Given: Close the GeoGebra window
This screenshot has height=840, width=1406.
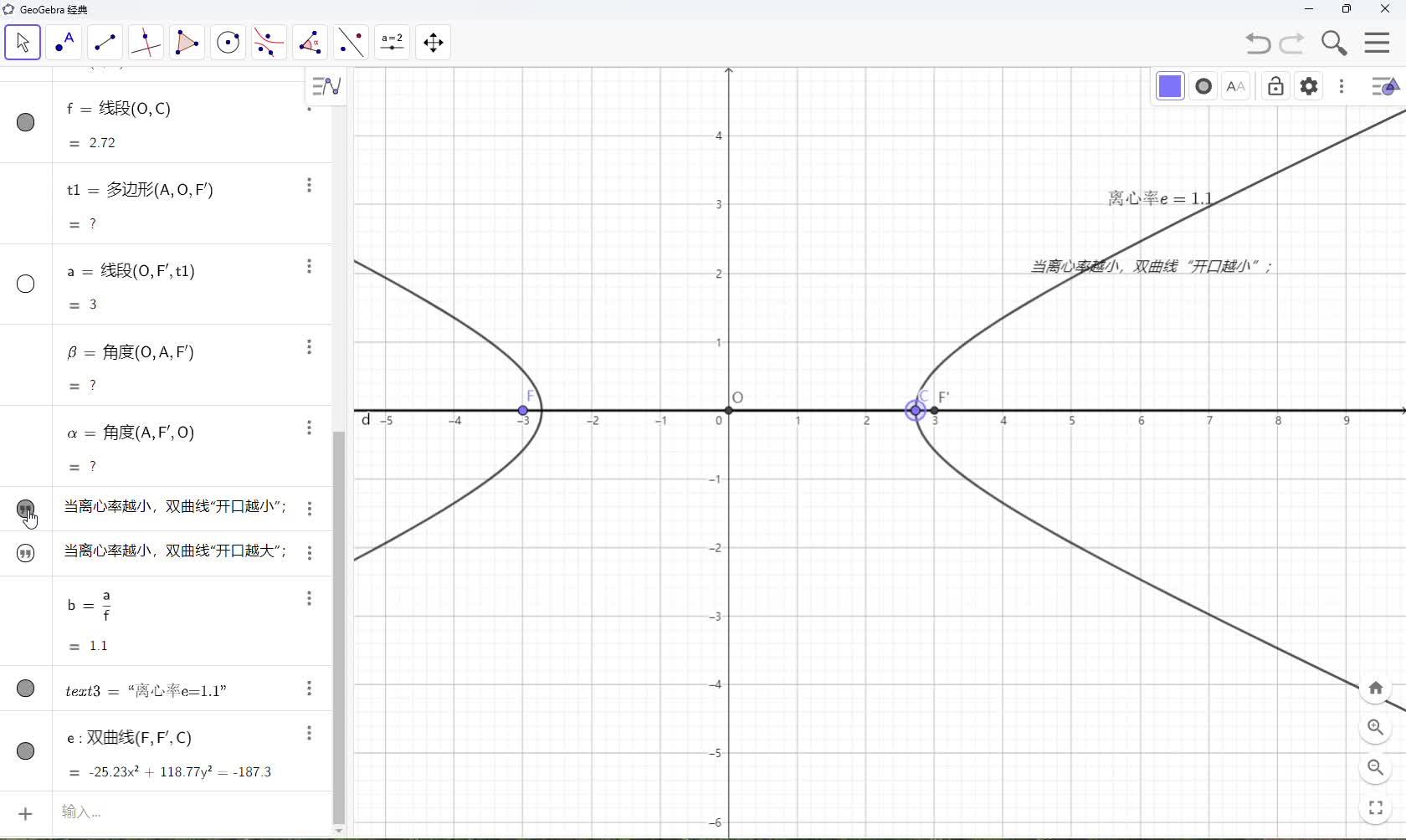Looking at the screenshot, I should coord(1384,9).
